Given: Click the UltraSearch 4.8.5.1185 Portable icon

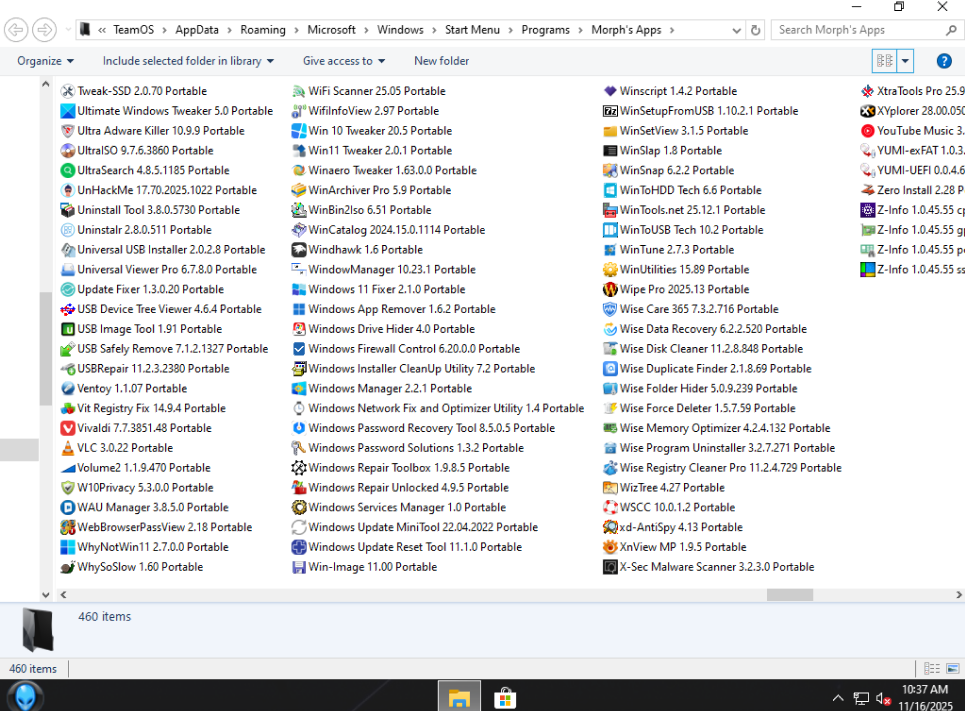Looking at the screenshot, I should coord(68,171).
